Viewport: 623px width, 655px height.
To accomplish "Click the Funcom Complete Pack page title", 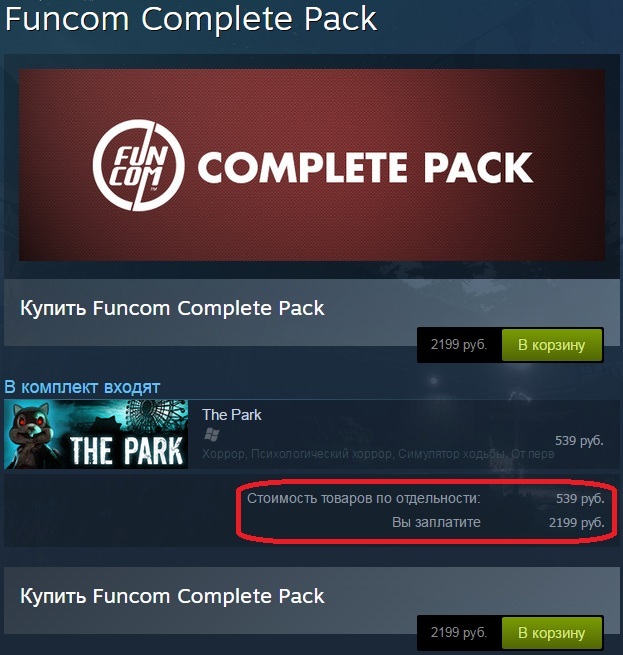I will tap(191, 19).
